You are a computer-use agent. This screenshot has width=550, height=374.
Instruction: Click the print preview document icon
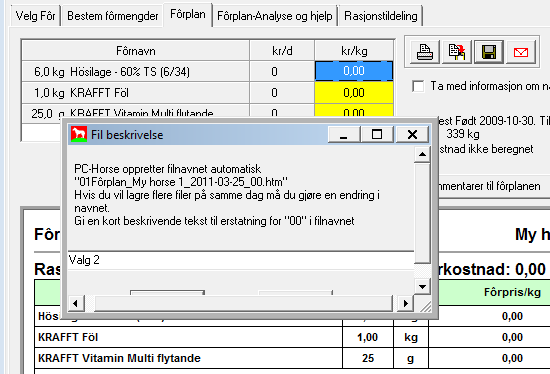click(456, 52)
